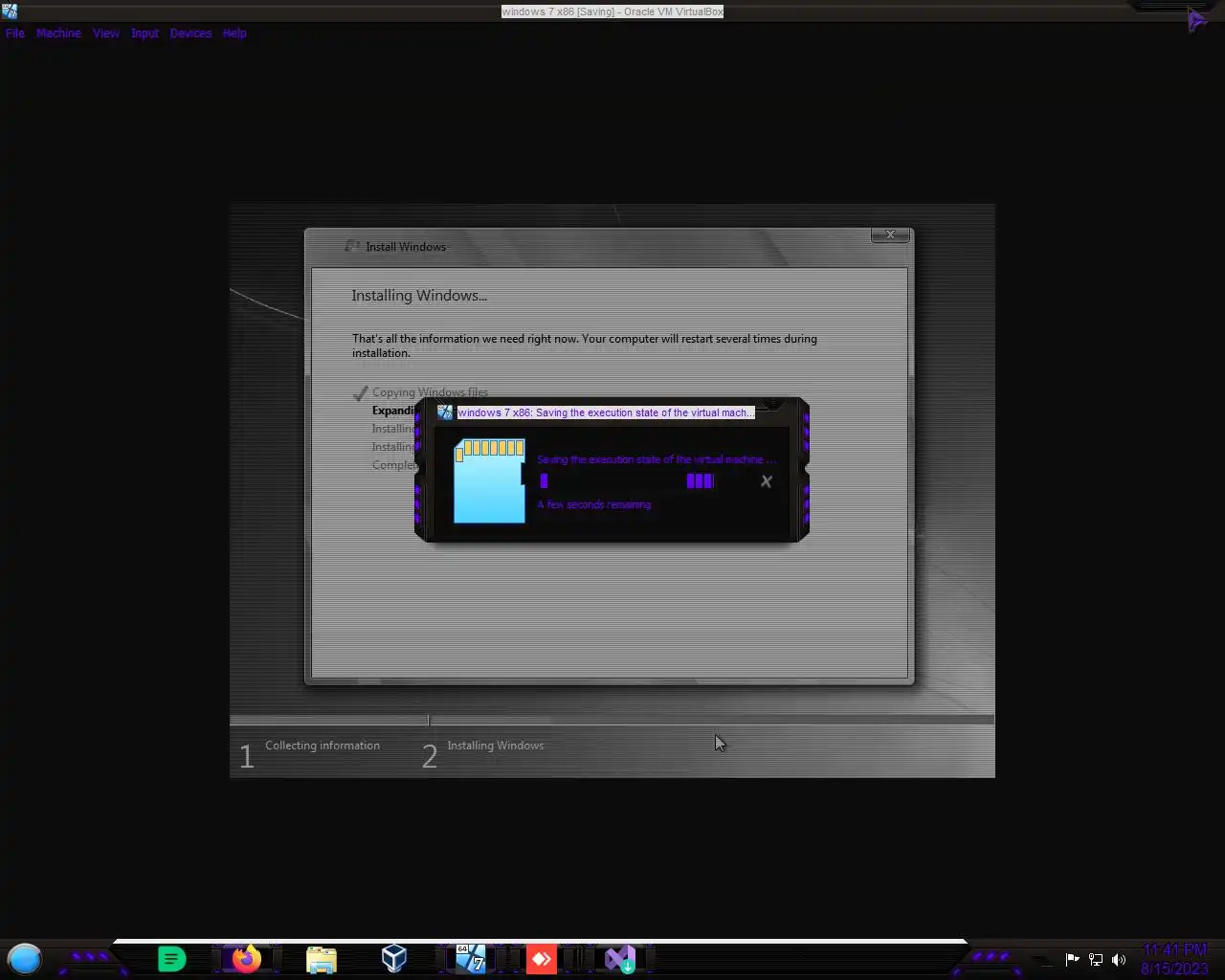The image size is (1225, 980).
Task: Open the Devices menu
Action: tap(190, 33)
